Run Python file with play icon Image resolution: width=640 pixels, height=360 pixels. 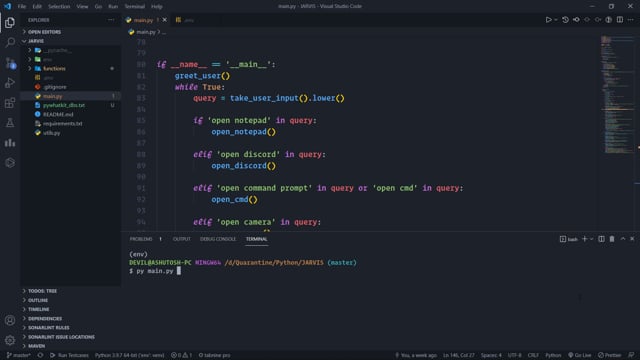548,20
